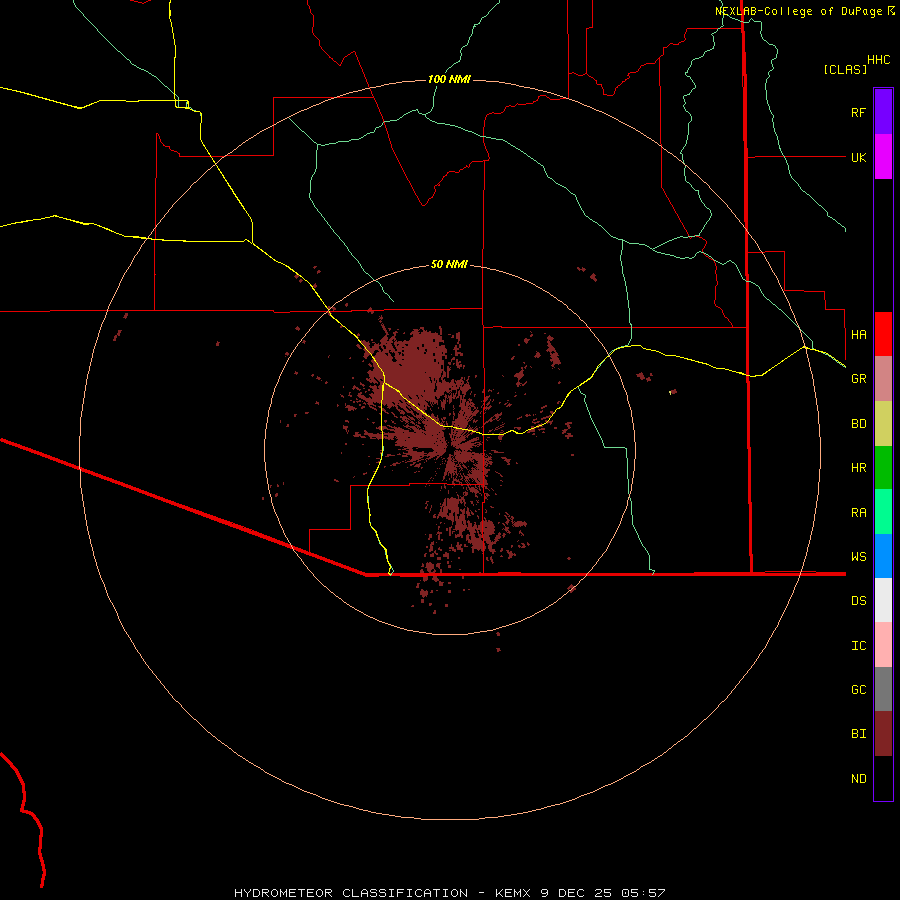
Task: Click the RF legend label
Action: tap(859, 112)
